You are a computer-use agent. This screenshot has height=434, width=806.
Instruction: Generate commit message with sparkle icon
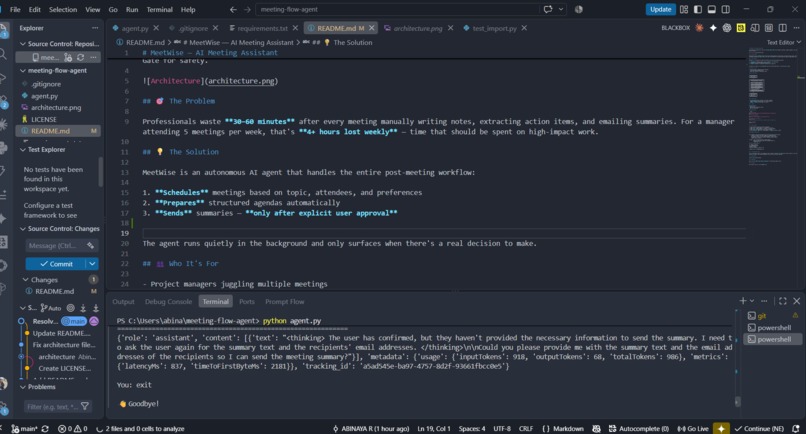pos(90,246)
